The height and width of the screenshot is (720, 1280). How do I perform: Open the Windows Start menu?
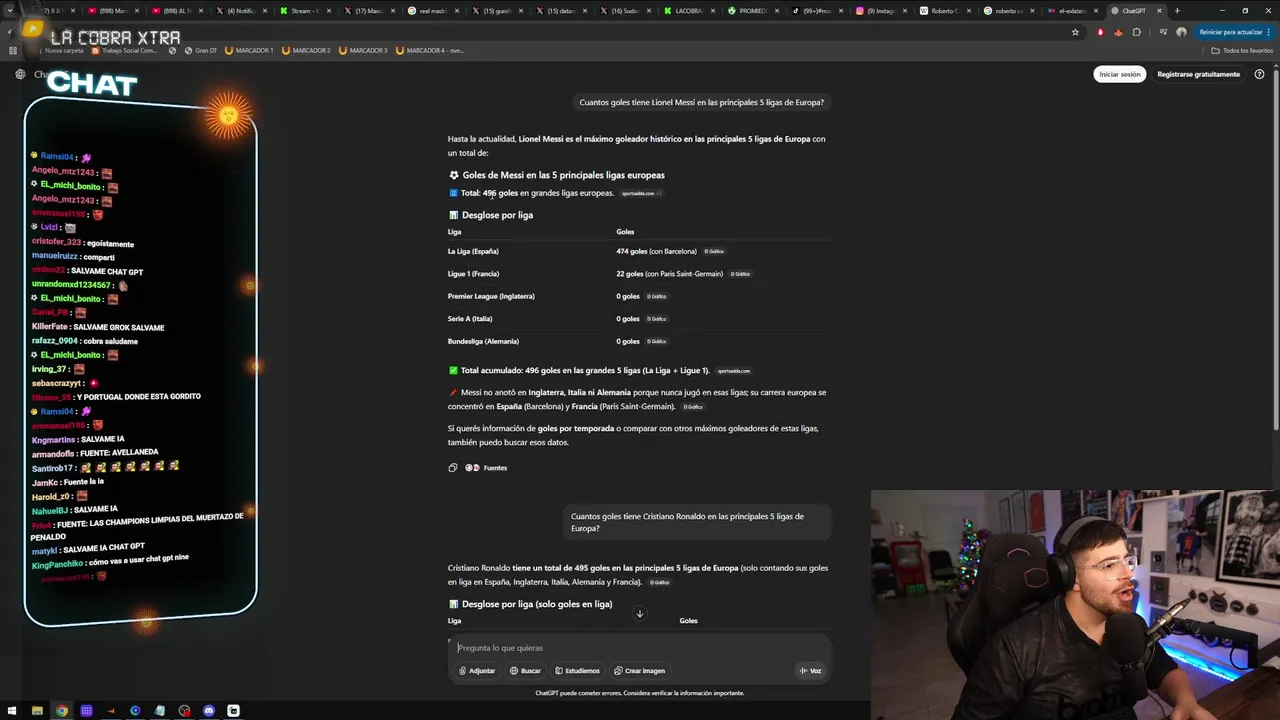click(12, 711)
